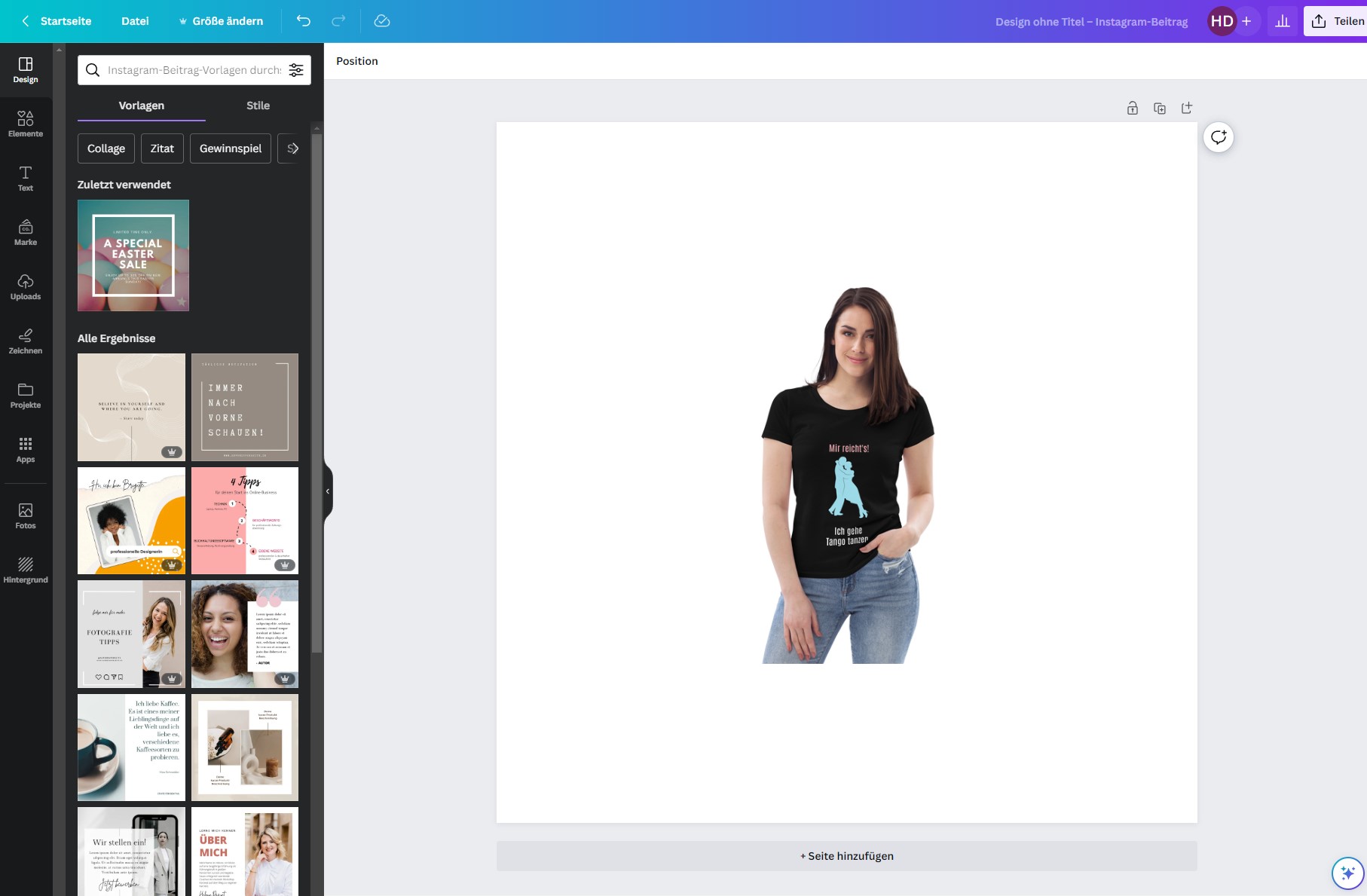Open the Text sidebar panel

(x=26, y=179)
